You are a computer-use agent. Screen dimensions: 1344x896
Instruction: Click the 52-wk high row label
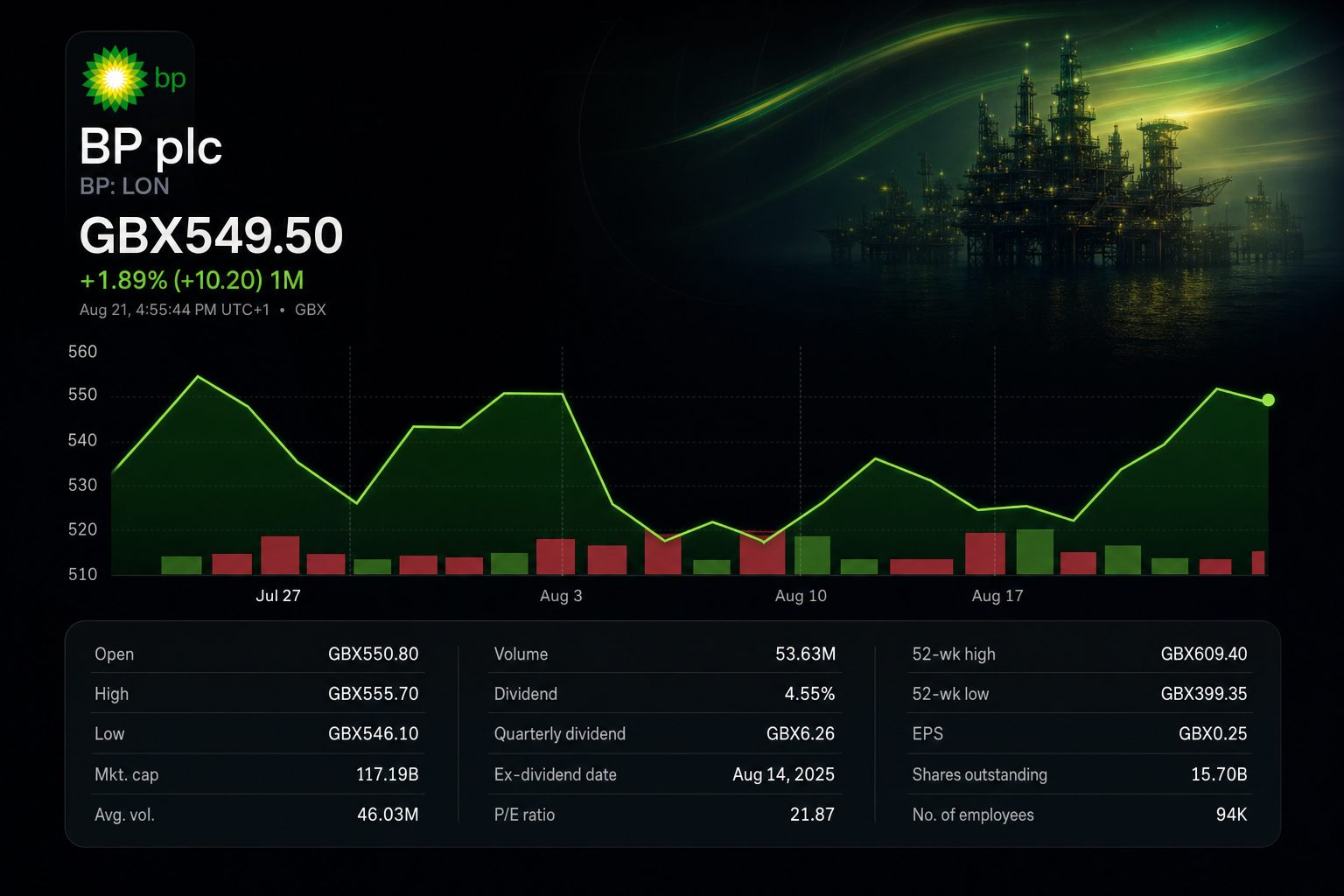pos(954,654)
